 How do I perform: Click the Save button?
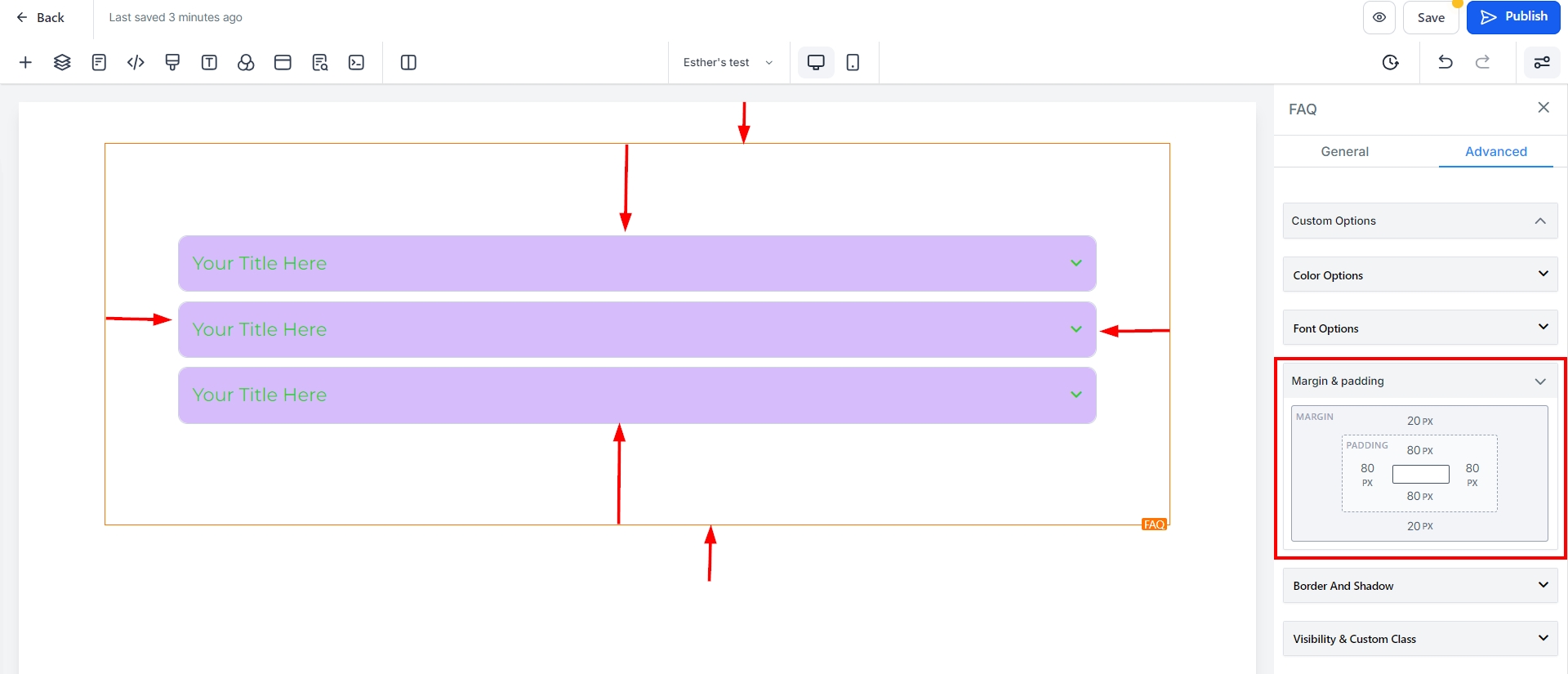point(1431,18)
